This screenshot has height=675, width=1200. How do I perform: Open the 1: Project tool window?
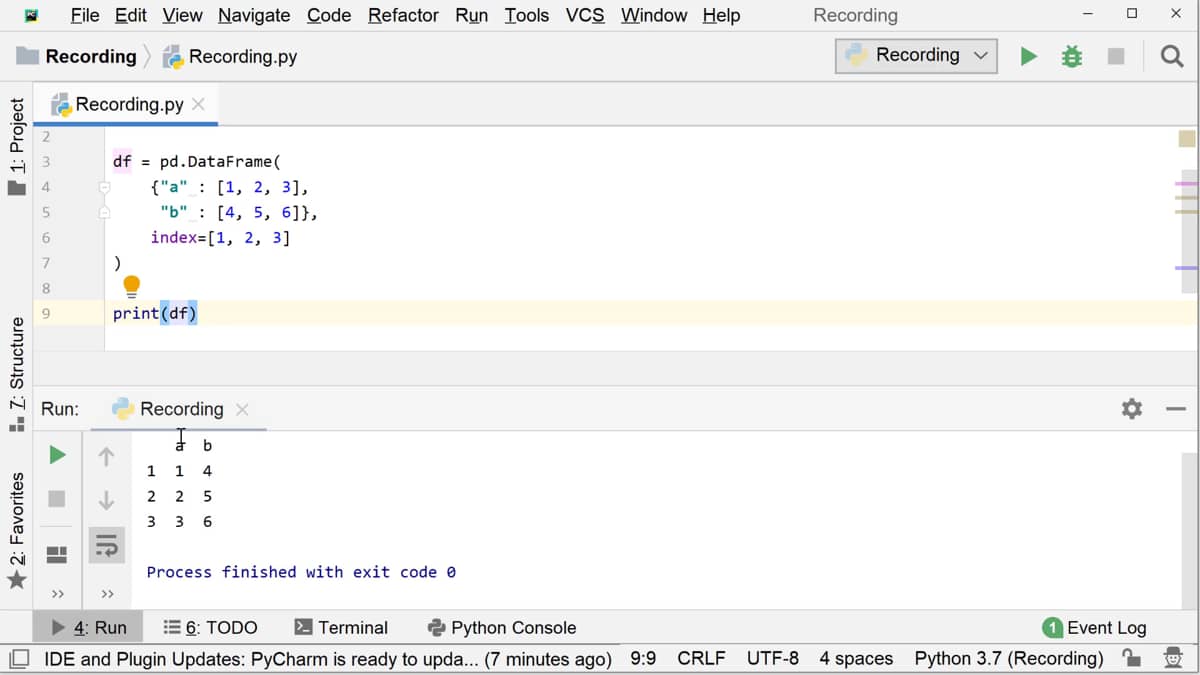click(x=16, y=145)
